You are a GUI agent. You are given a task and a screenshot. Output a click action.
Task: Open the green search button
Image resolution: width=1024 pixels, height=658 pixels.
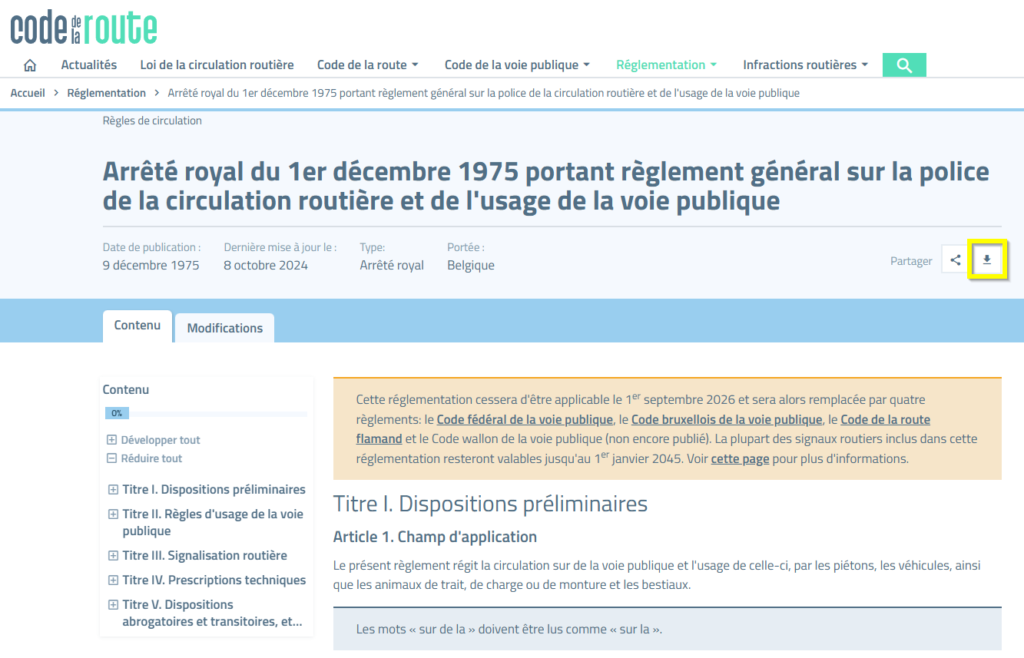click(904, 65)
